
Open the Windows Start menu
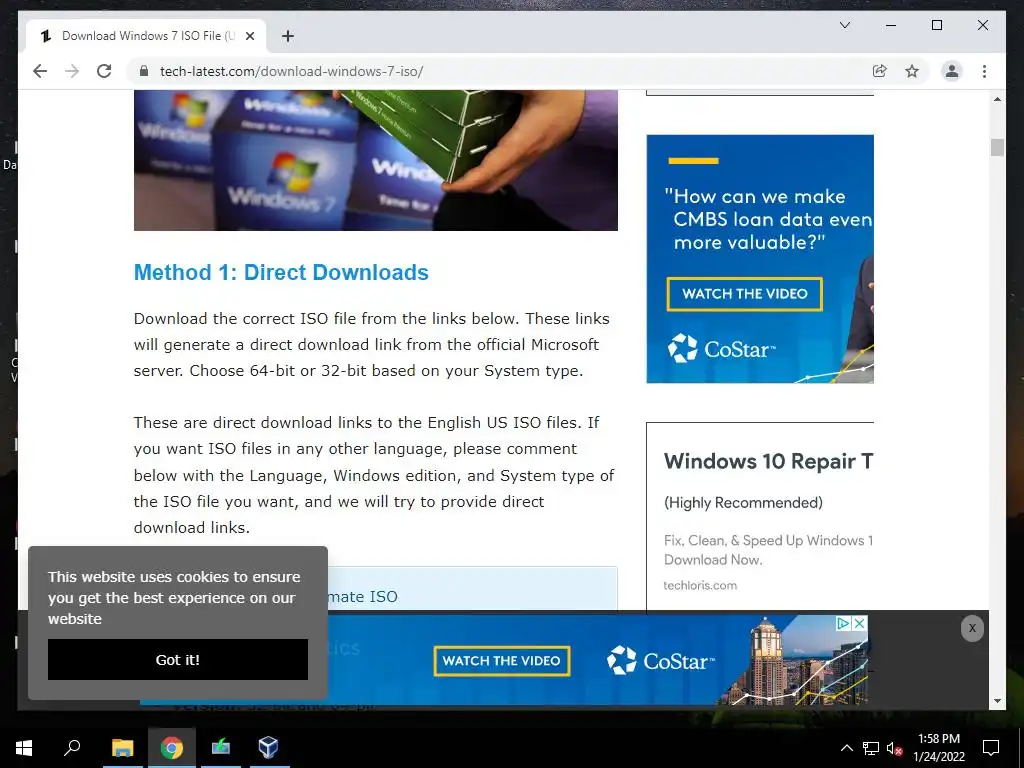[24, 748]
